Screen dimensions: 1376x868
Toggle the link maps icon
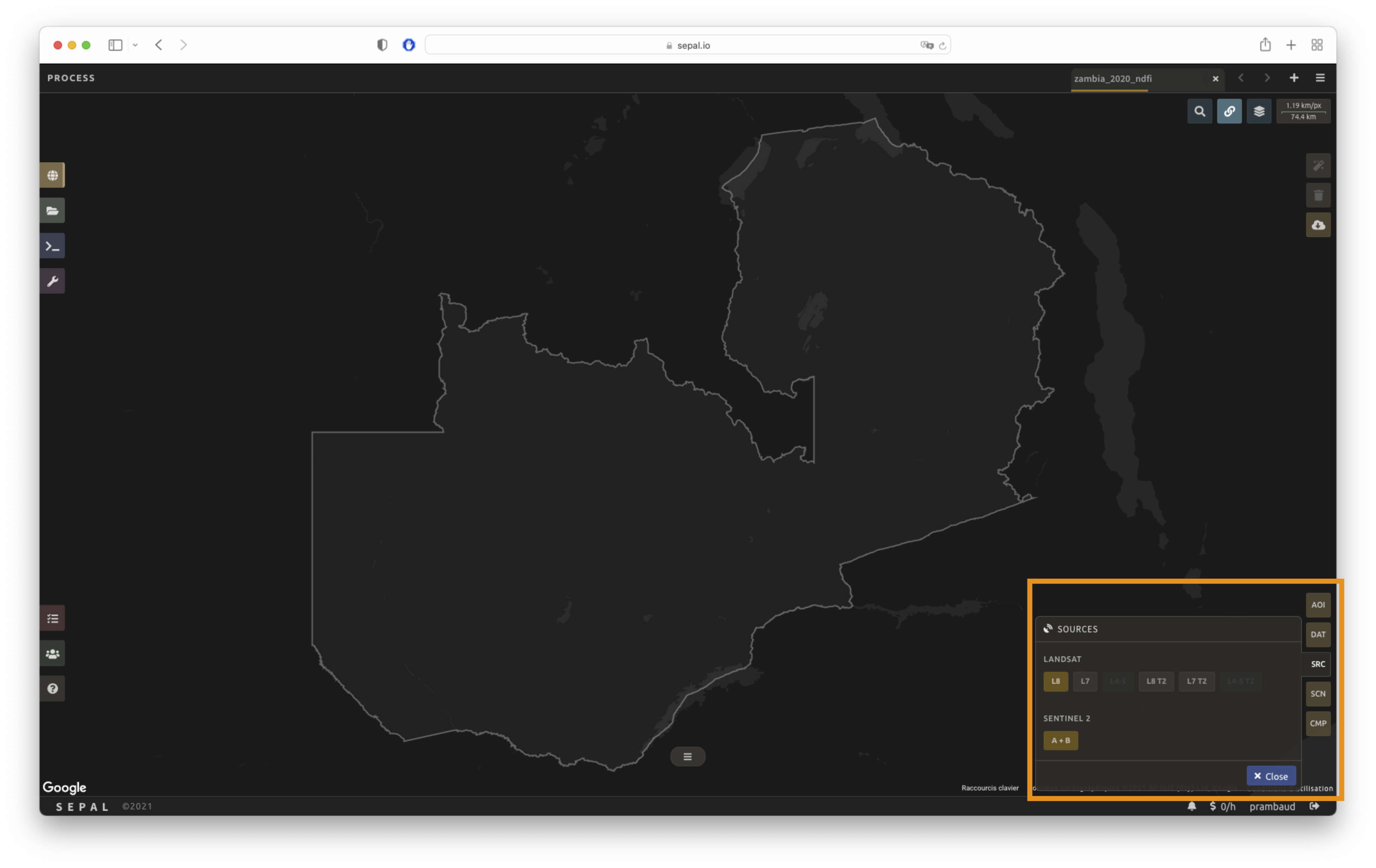(x=1229, y=111)
